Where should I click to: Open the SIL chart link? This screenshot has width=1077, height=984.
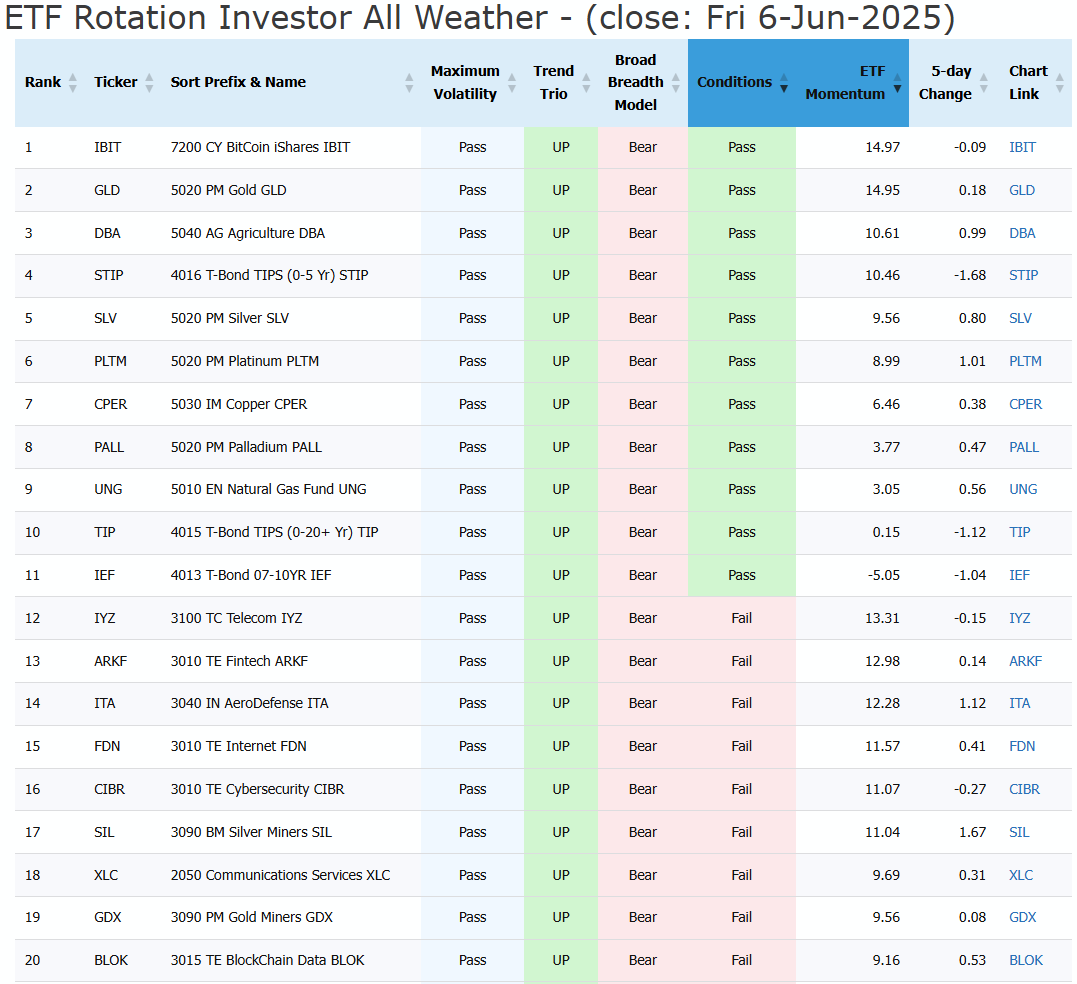click(x=1019, y=832)
